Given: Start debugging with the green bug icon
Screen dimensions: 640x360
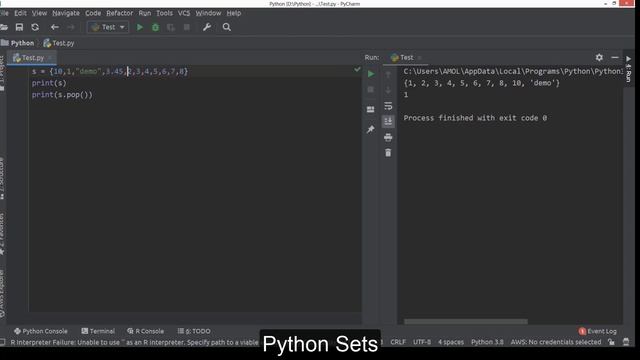Looking at the screenshot, I should 155,27.
